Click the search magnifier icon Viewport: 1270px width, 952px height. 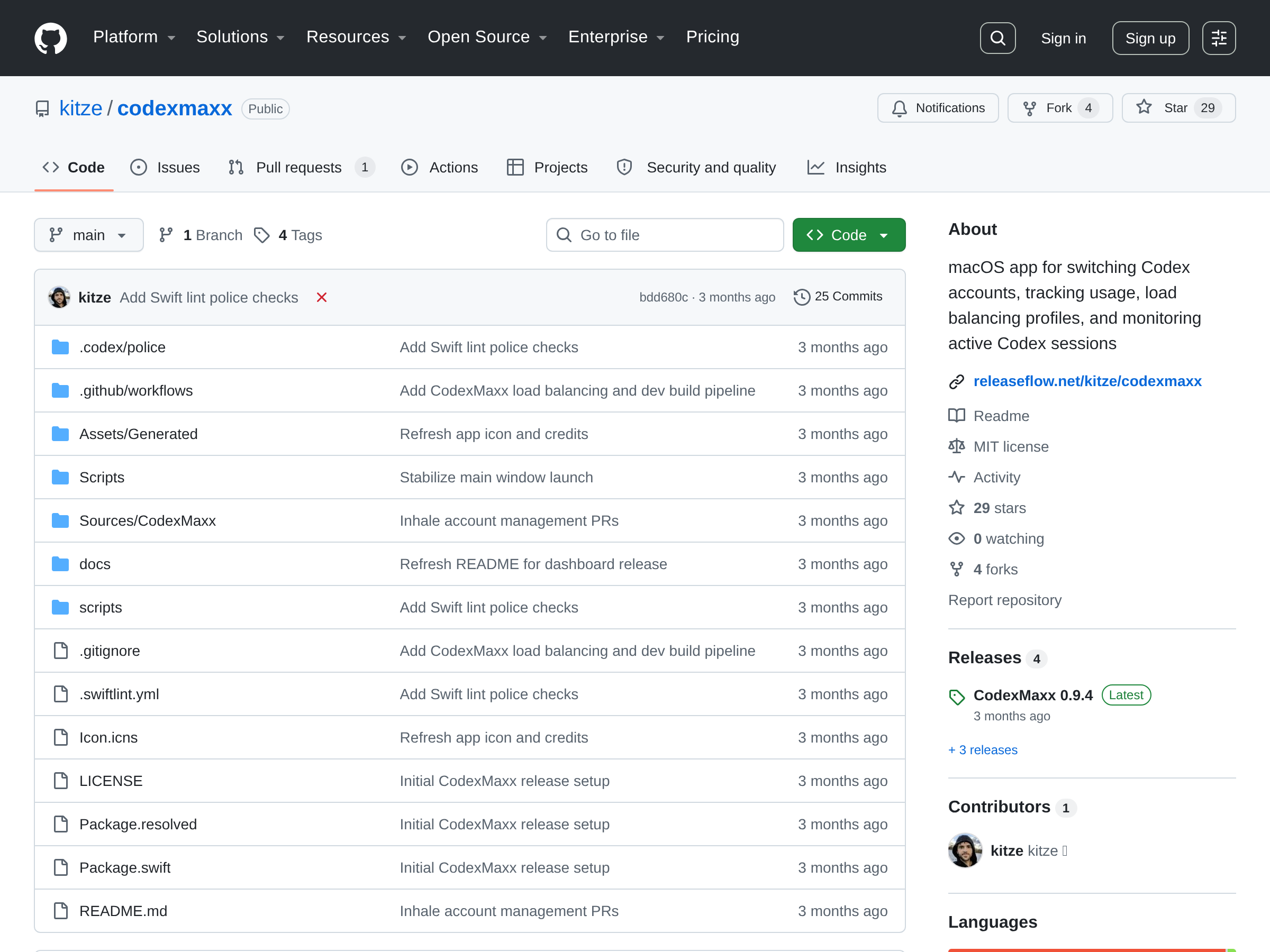[x=997, y=38]
